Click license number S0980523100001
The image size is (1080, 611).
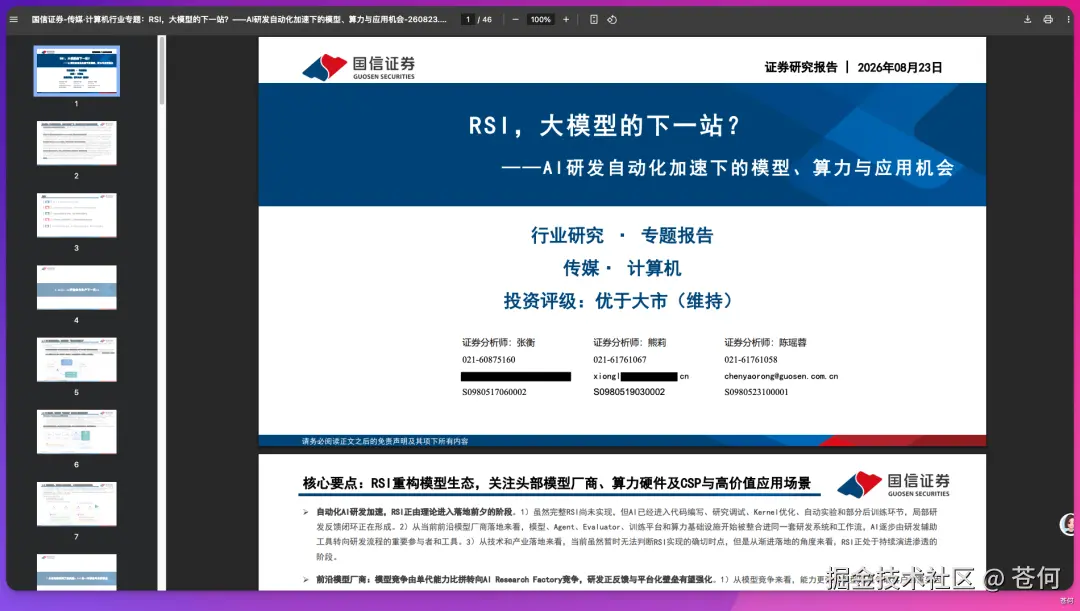point(756,392)
